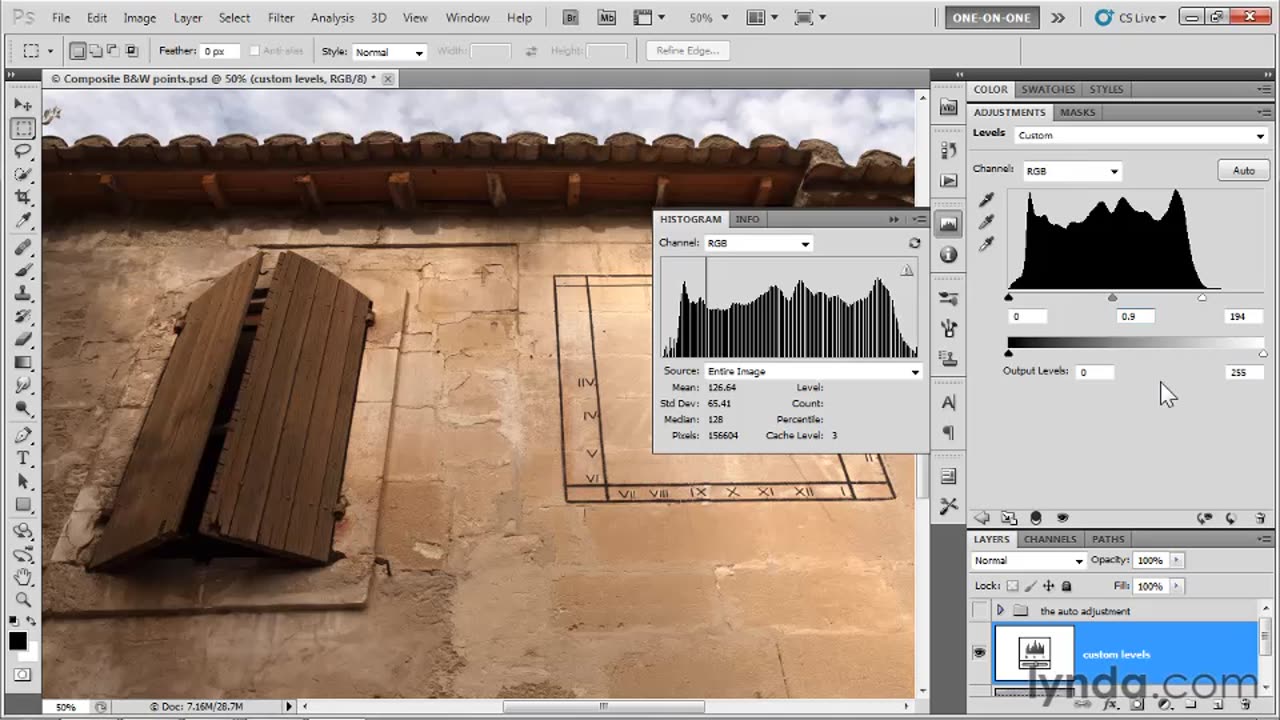Refresh the histogram with the uncached refresh icon
This screenshot has width=1280, height=720.
pos(914,243)
